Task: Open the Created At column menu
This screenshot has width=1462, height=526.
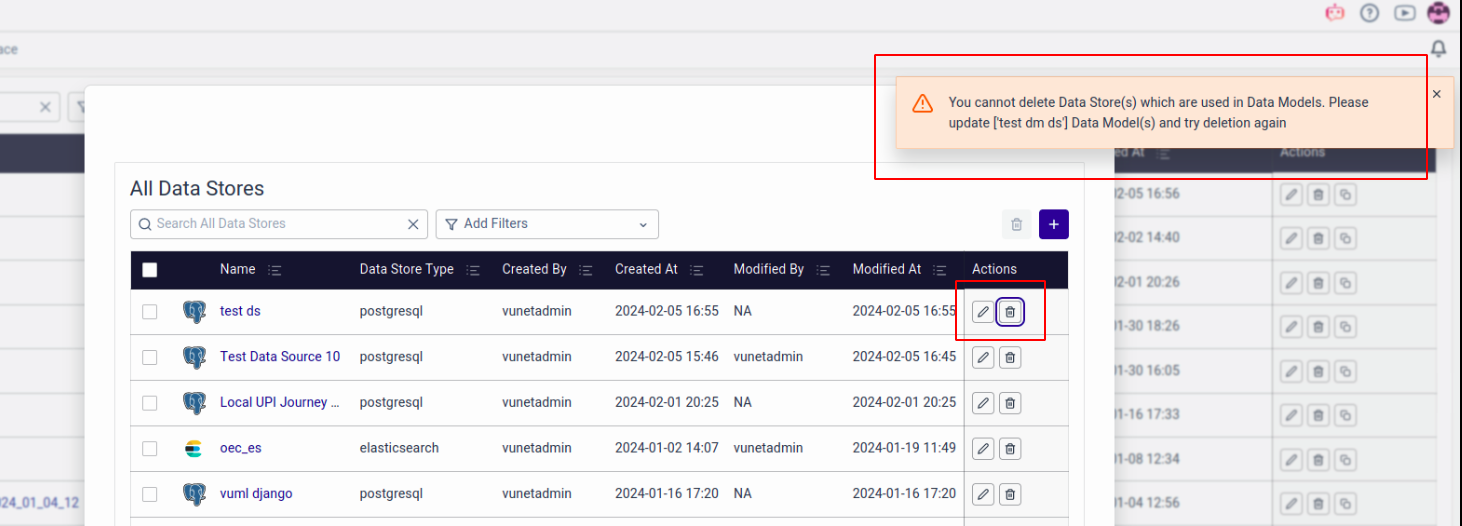Action: coord(697,270)
